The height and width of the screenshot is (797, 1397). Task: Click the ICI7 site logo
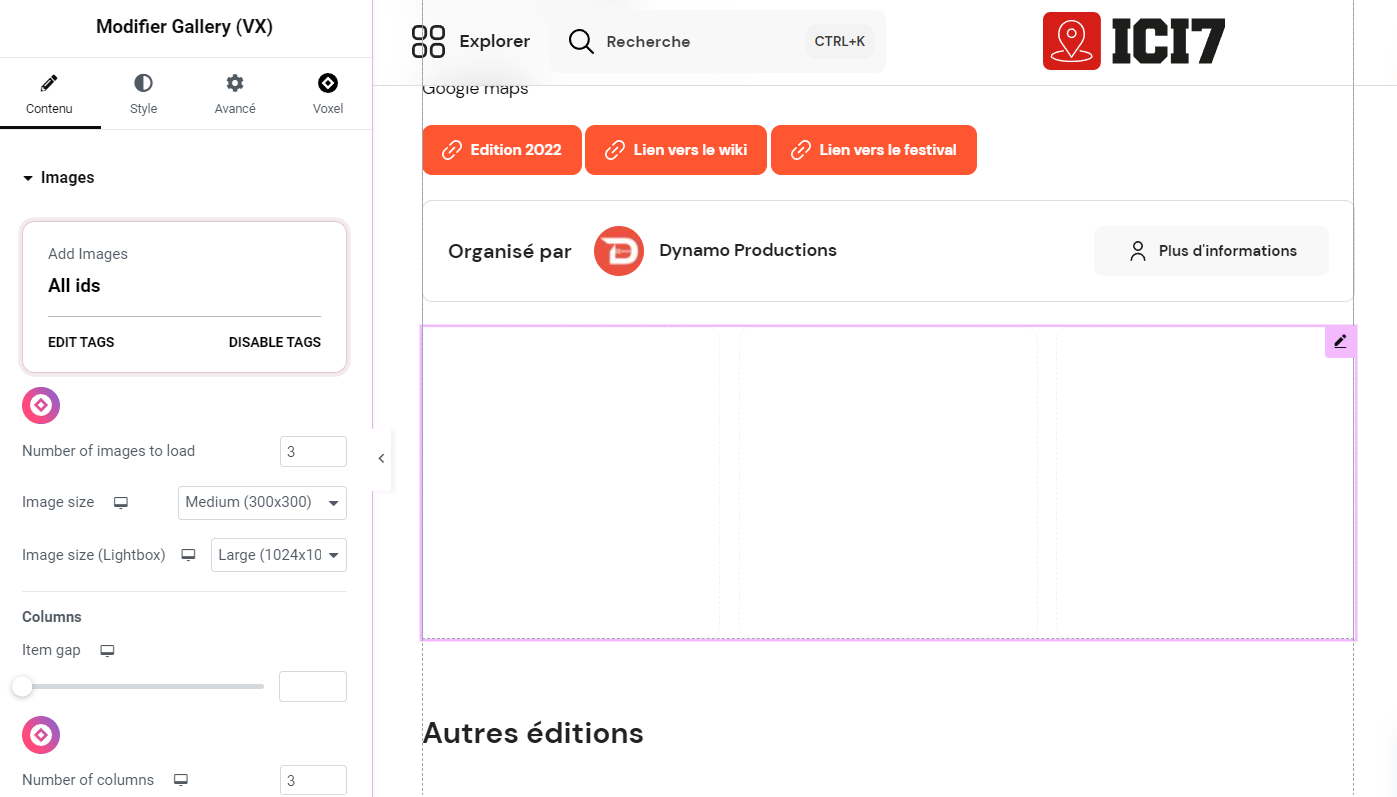(x=1133, y=41)
